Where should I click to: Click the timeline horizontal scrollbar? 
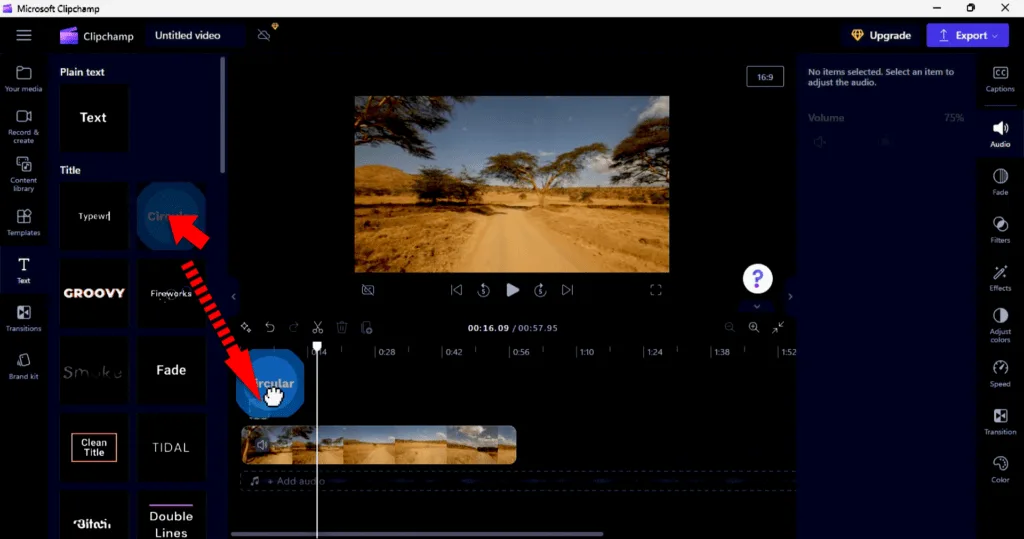point(417,534)
